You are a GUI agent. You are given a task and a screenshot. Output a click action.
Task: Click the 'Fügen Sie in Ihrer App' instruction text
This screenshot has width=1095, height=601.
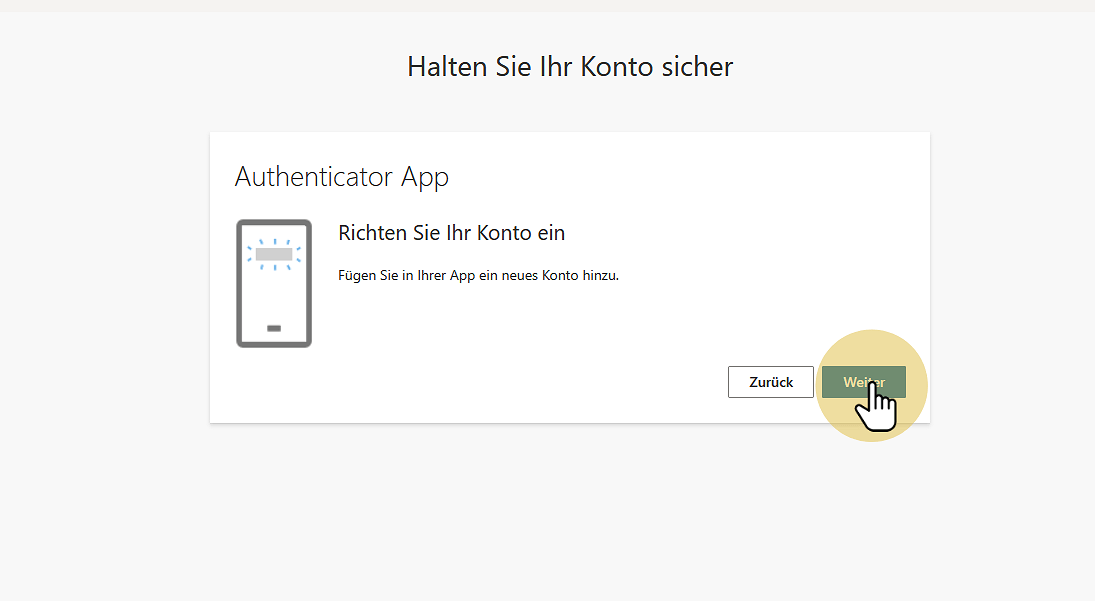coord(478,275)
